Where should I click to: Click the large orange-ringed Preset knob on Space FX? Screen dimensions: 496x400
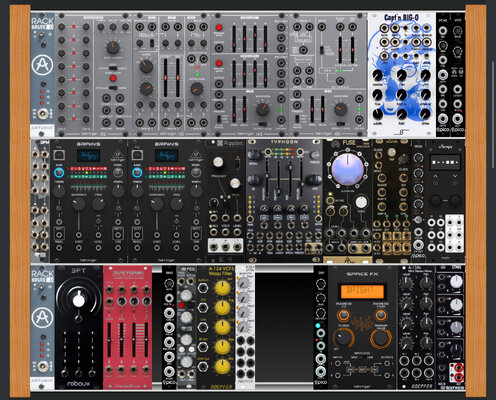[381, 338]
